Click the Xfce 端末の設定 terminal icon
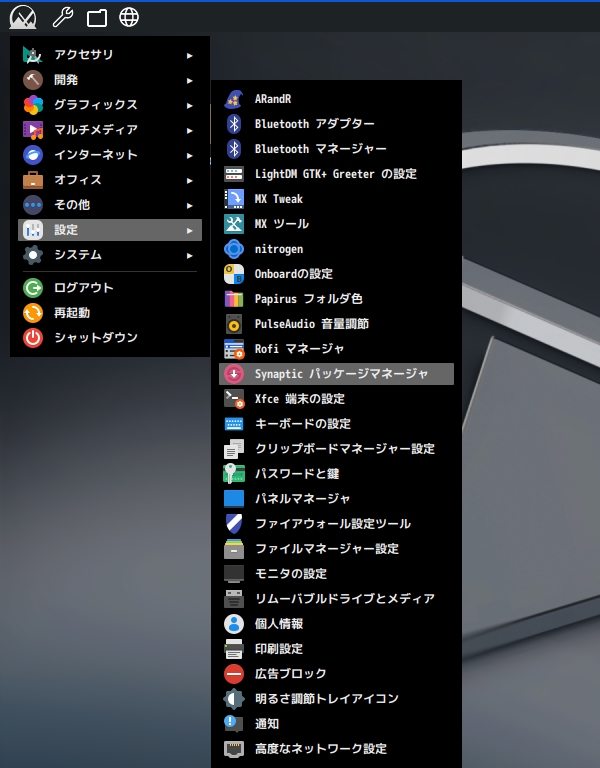 (234, 399)
